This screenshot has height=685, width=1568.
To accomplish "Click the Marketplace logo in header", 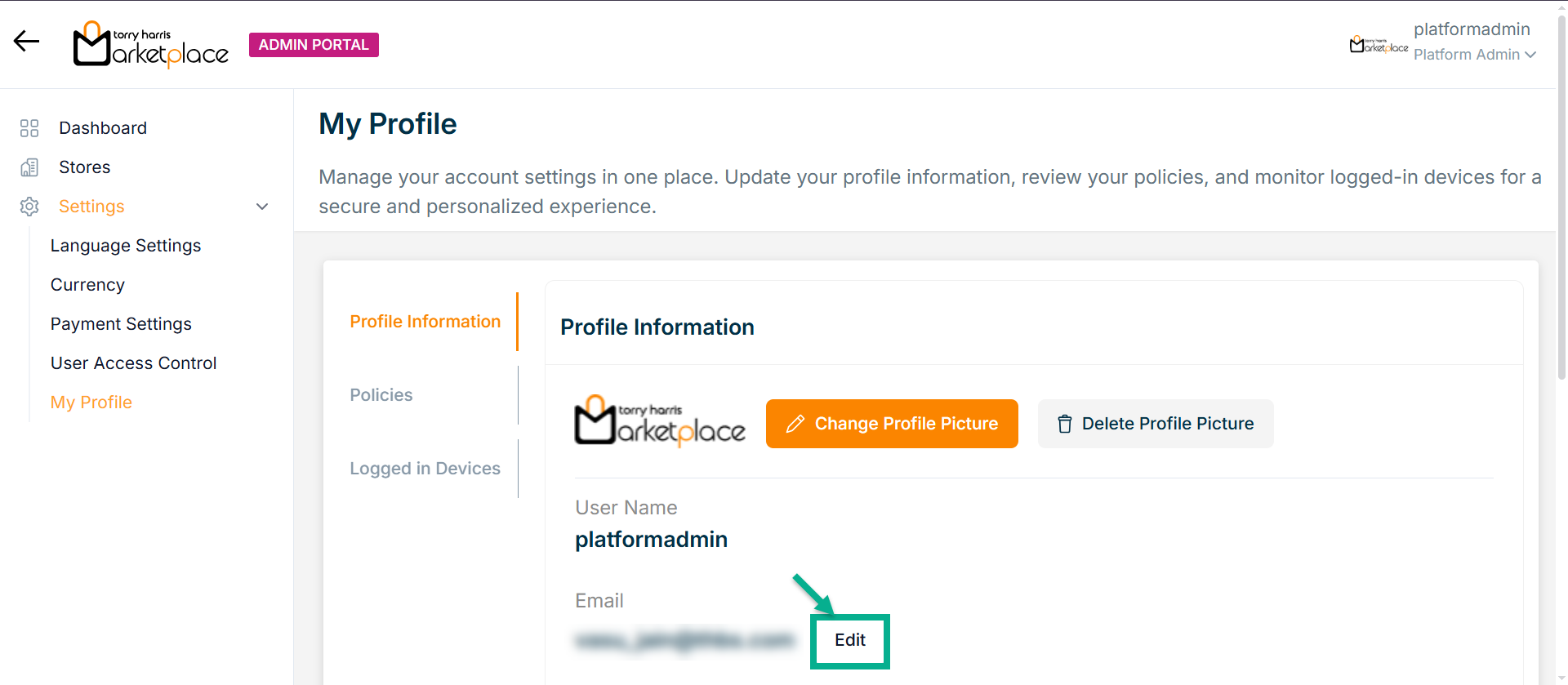I will (x=151, y=45).
